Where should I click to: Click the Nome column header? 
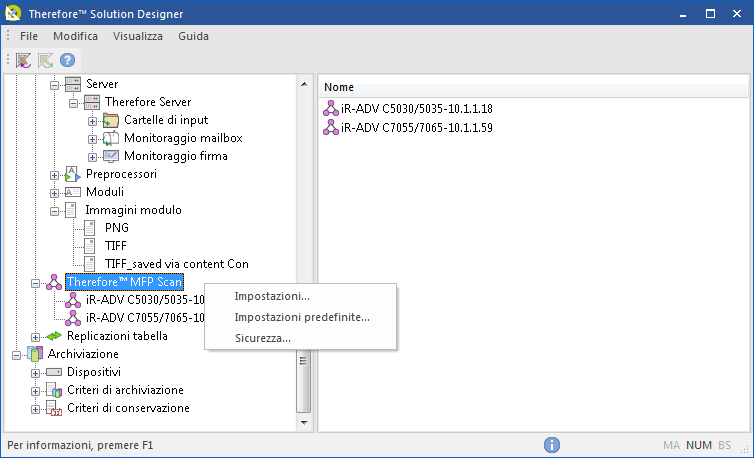(x=534, y=87)
